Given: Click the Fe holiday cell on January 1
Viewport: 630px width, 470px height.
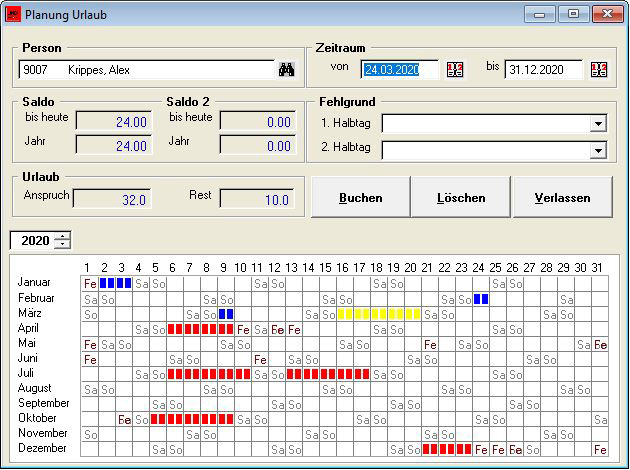Looking at the screenshot, I should click(90, 284).
